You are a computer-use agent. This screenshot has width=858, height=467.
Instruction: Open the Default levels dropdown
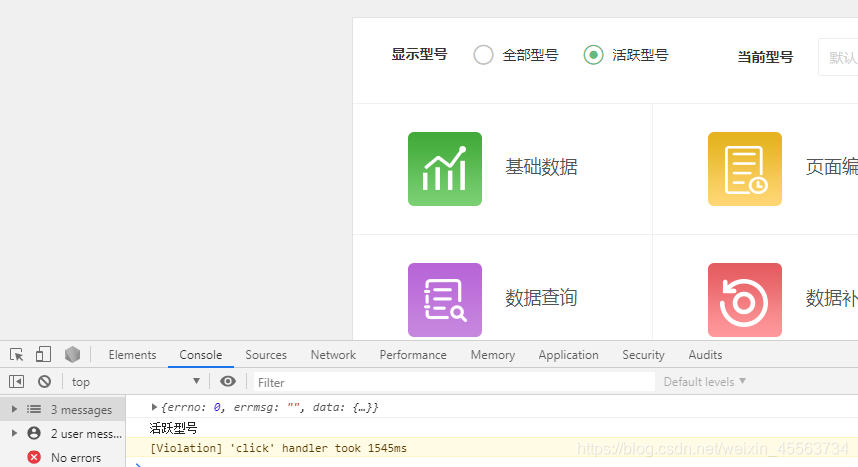point(705,382)
